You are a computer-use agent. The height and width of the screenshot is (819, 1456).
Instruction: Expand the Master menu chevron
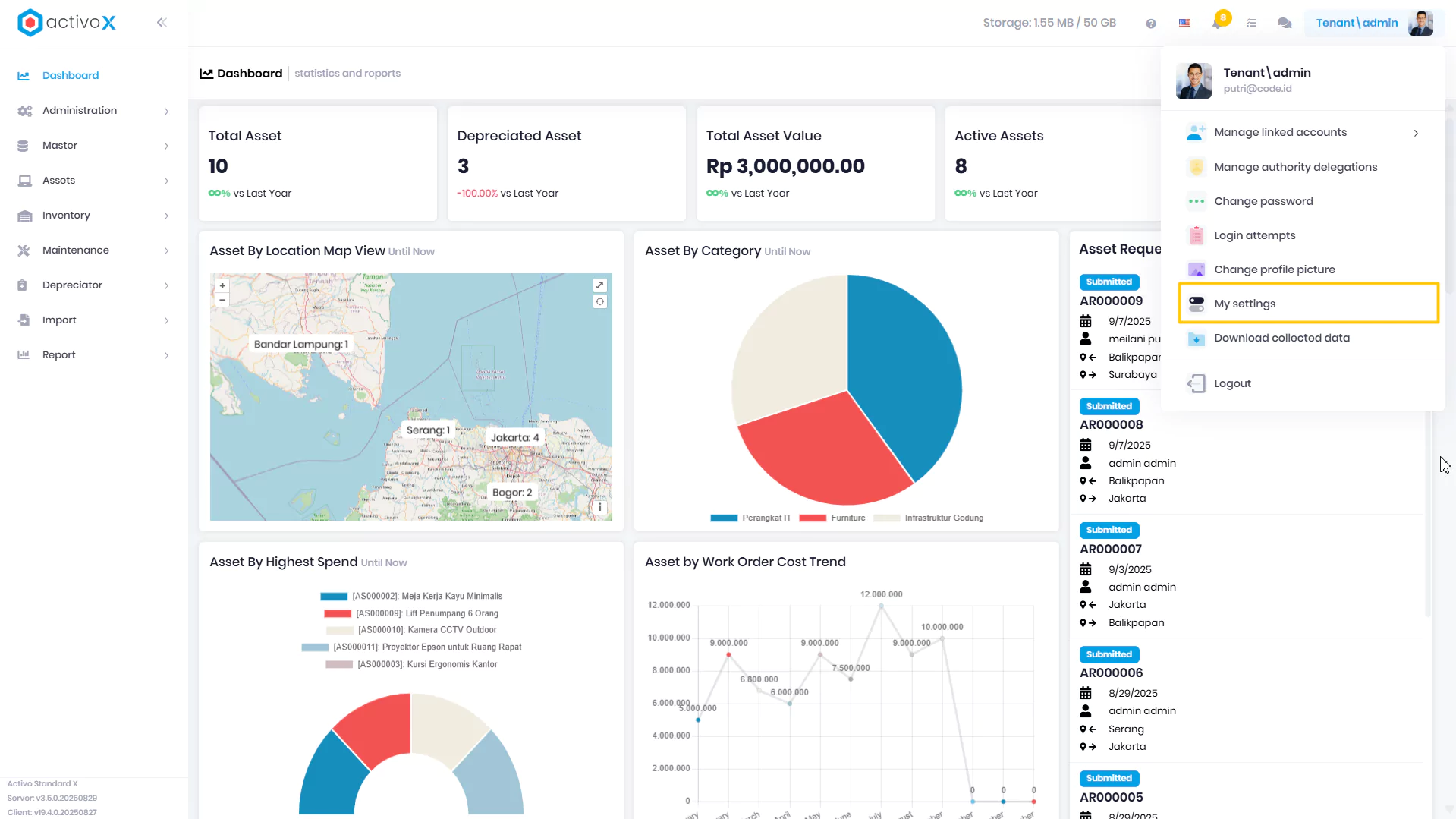pyautogui.click(x=166, y=146)
